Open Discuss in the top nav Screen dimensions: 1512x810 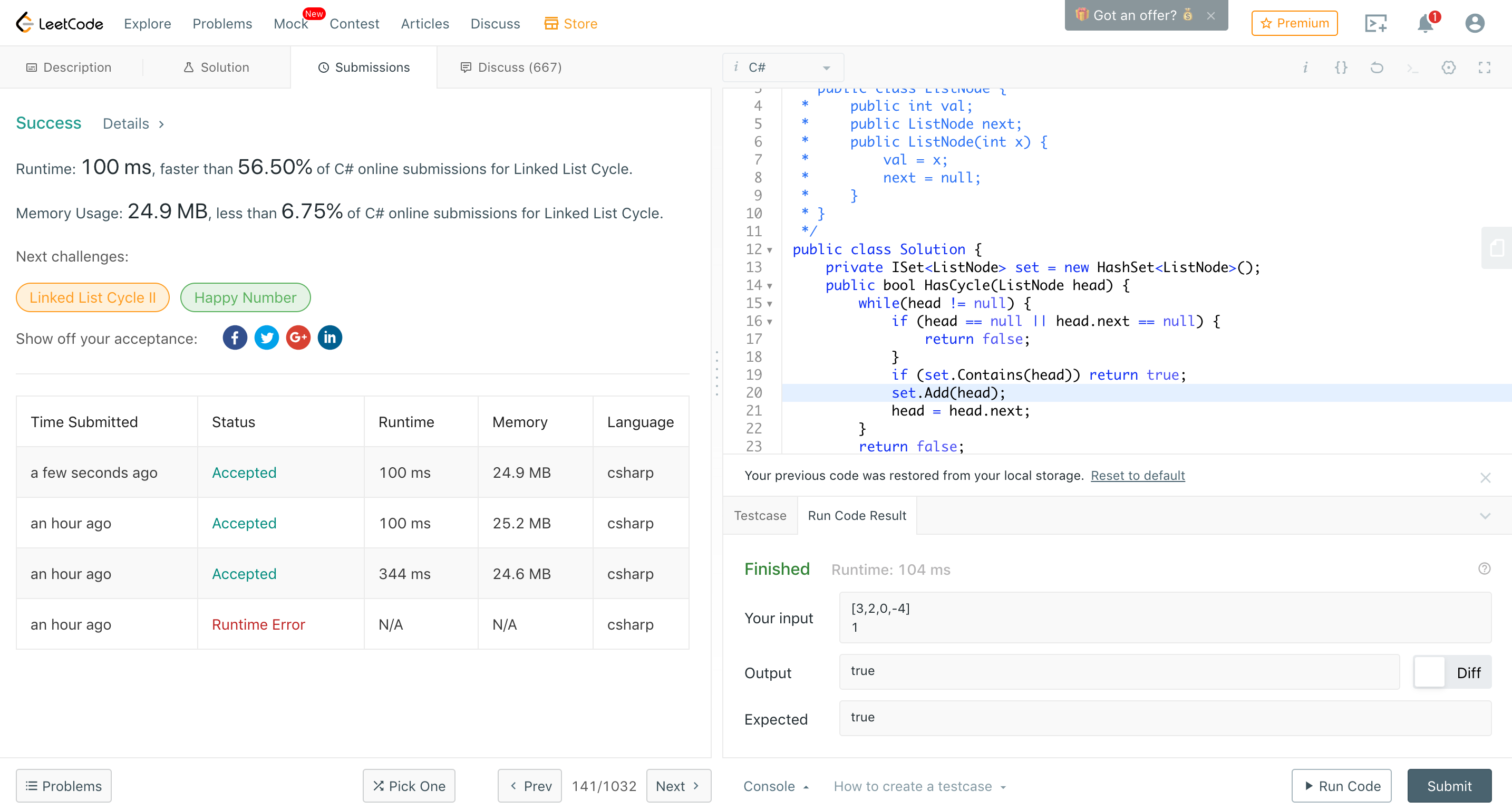[x=495, y=24]
